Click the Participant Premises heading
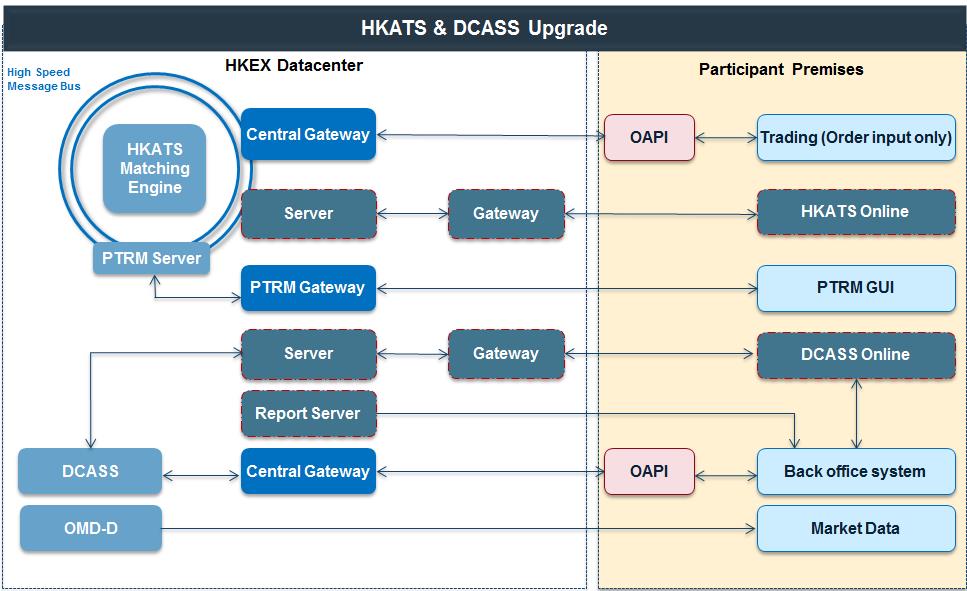The width and height of the screenshot is (967, 591). (781, 69)
